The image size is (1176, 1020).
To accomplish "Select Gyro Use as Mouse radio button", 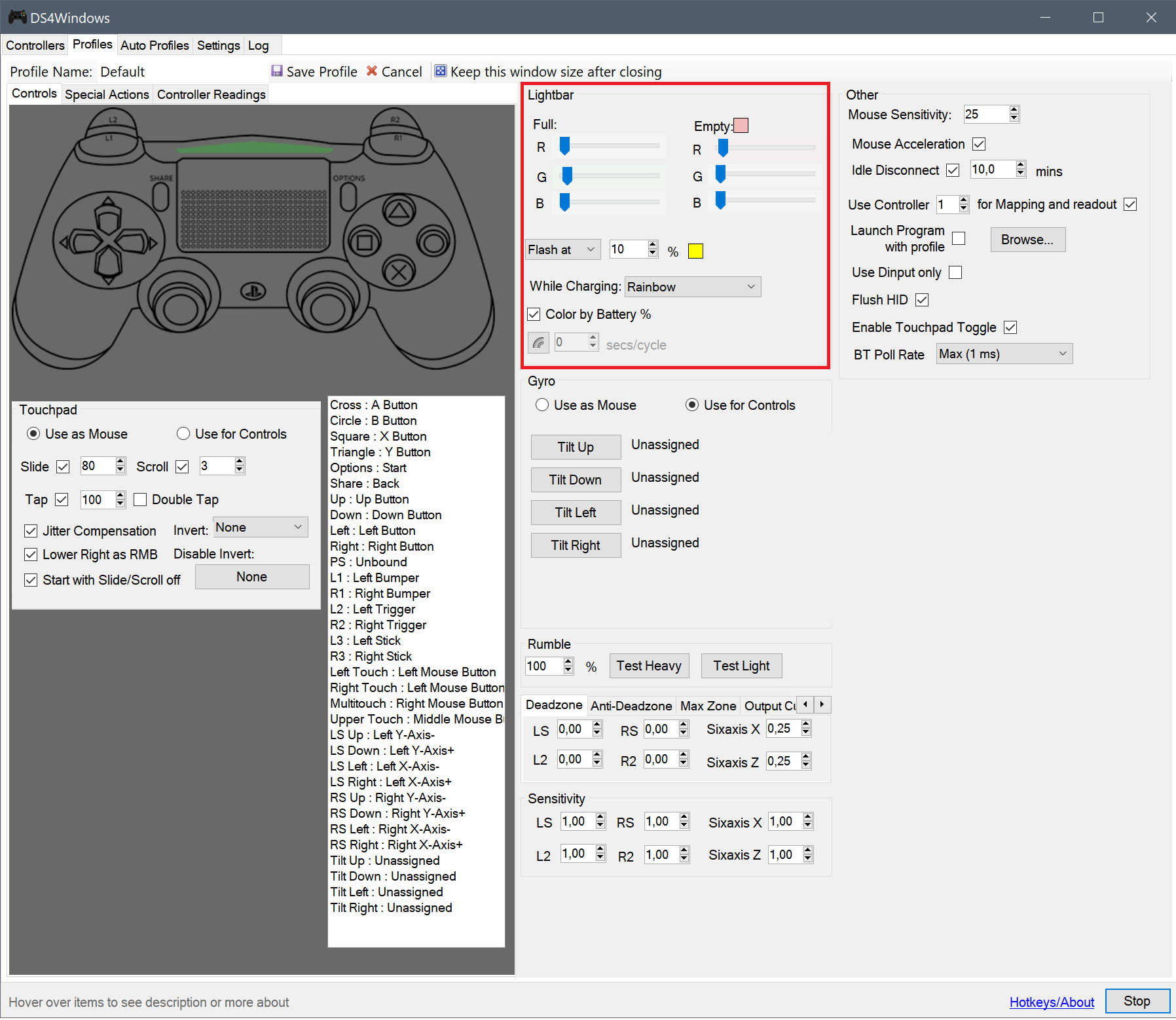I will click(x=542, y=405).
